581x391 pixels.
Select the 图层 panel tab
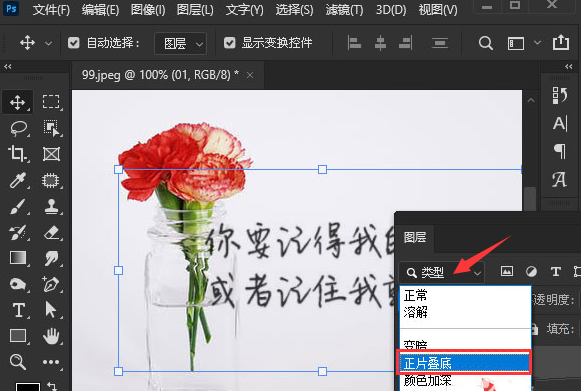tap(415, 237)
